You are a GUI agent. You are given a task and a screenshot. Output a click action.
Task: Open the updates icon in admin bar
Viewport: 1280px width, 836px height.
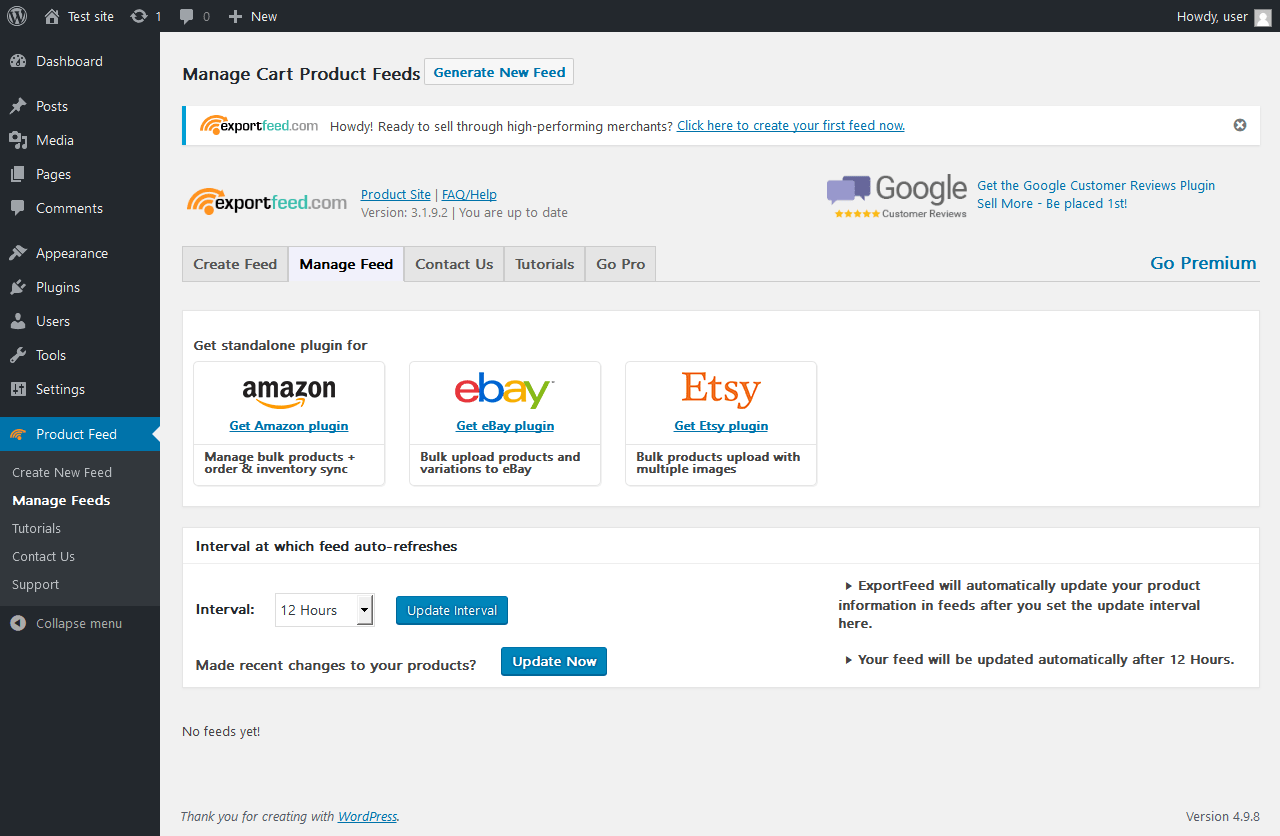[140, 16]
